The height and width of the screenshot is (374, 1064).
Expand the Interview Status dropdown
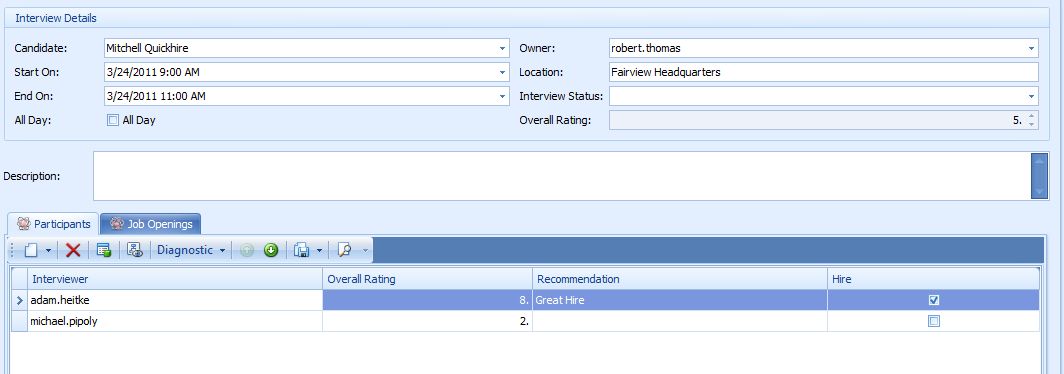1031,96
